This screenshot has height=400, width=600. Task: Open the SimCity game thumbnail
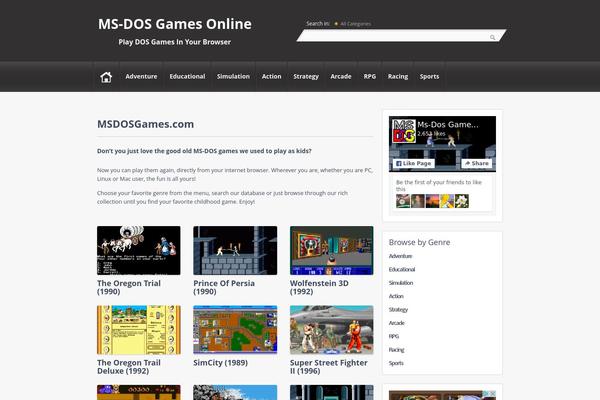[x=235, y=330]
